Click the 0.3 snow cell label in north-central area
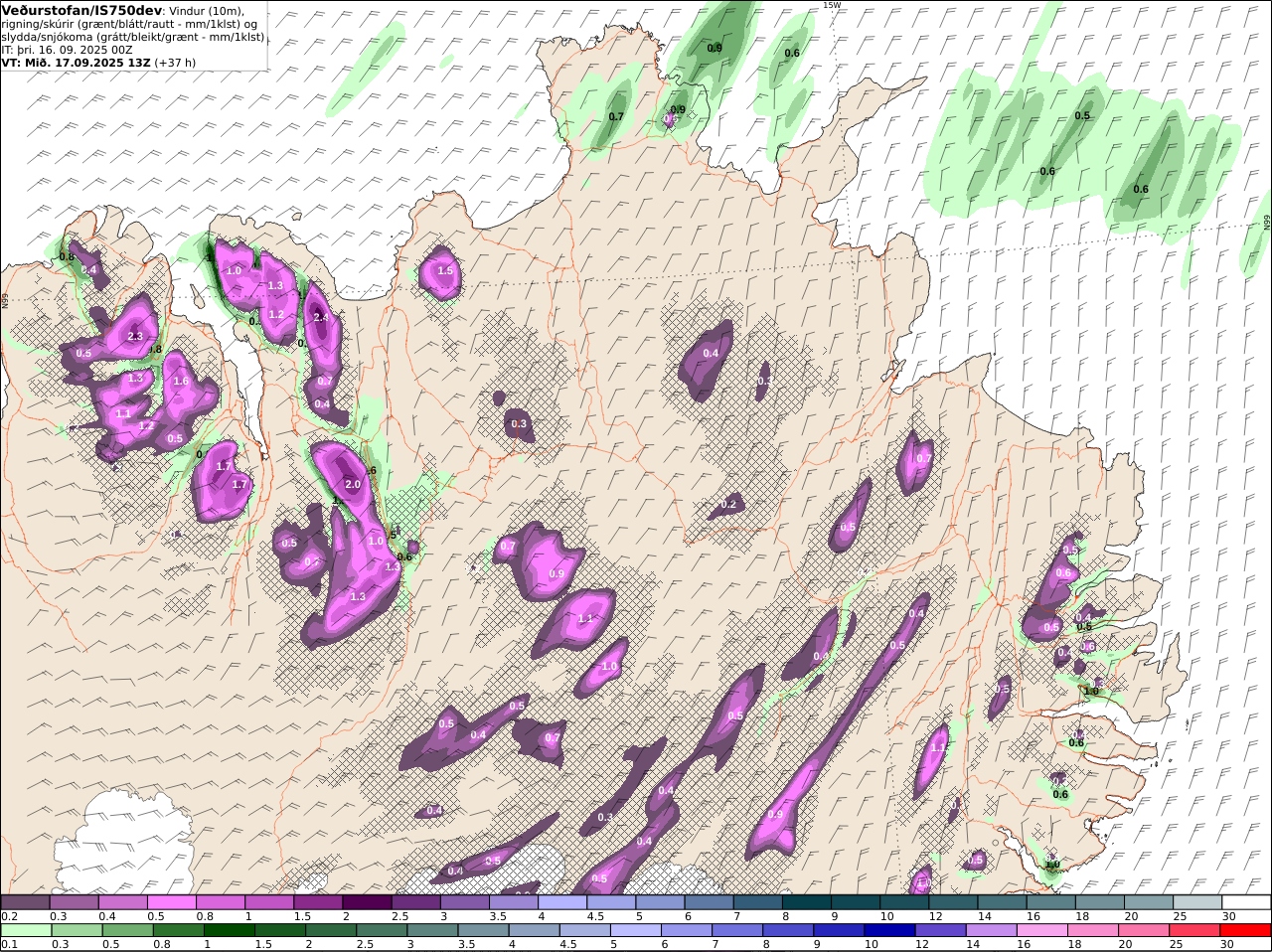This screenshot has width=1272, height=952. tap(519, 424)
